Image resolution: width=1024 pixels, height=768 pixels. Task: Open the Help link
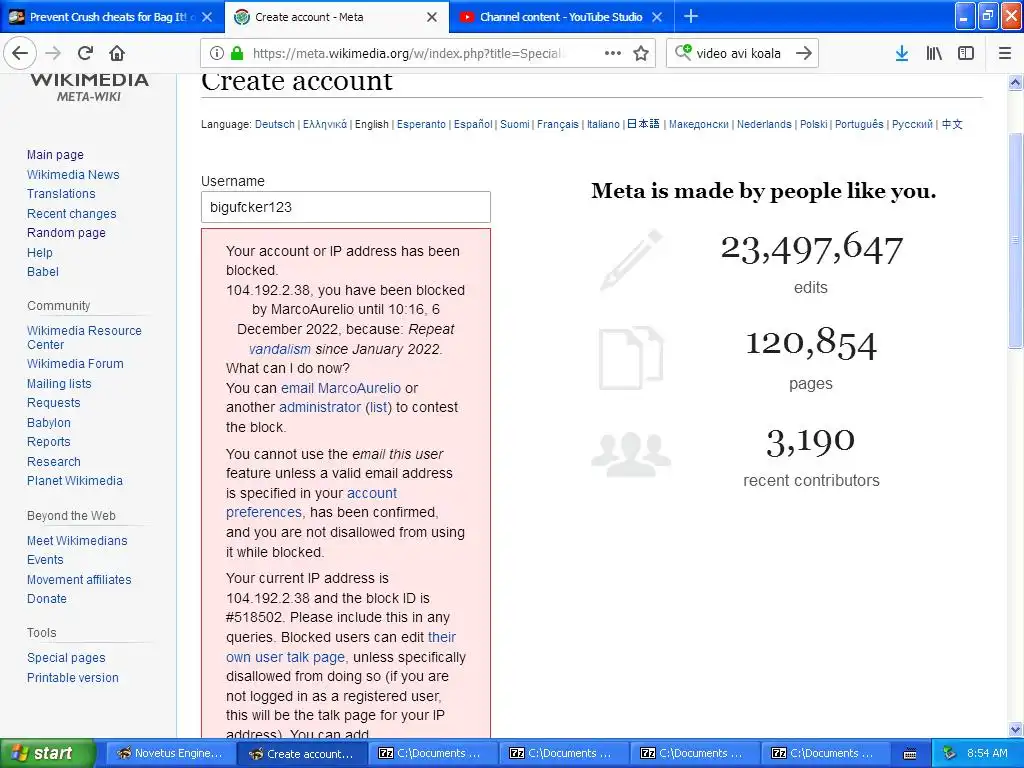(40, 253)
